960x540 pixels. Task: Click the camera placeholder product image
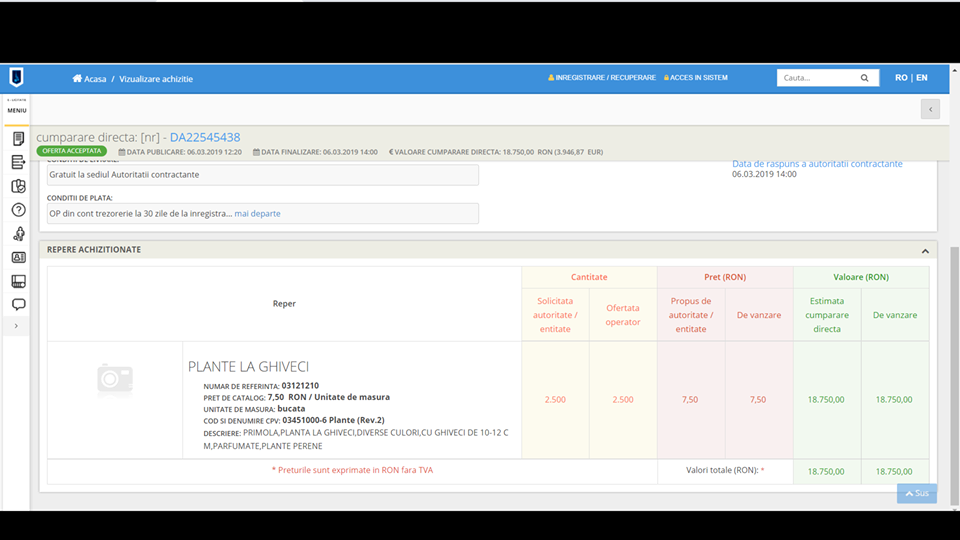(115, 378)
